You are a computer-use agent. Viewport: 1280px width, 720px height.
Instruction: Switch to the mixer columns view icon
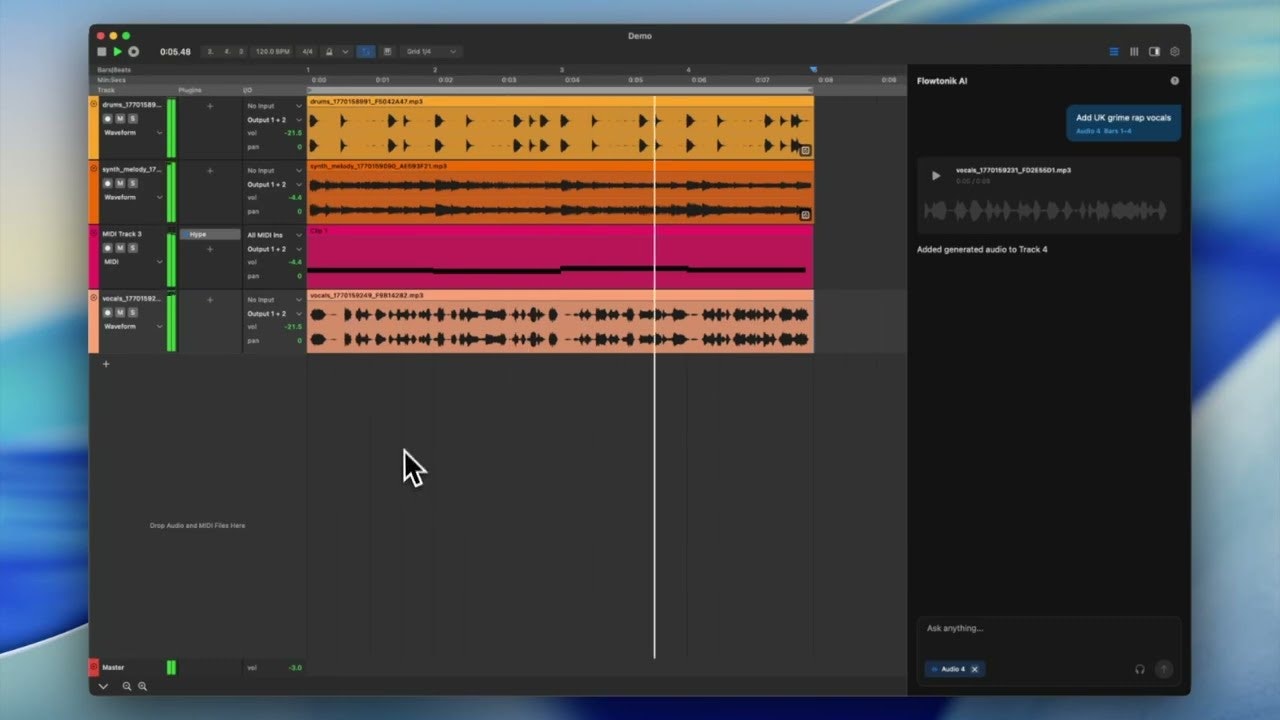tap(1134, 51)
